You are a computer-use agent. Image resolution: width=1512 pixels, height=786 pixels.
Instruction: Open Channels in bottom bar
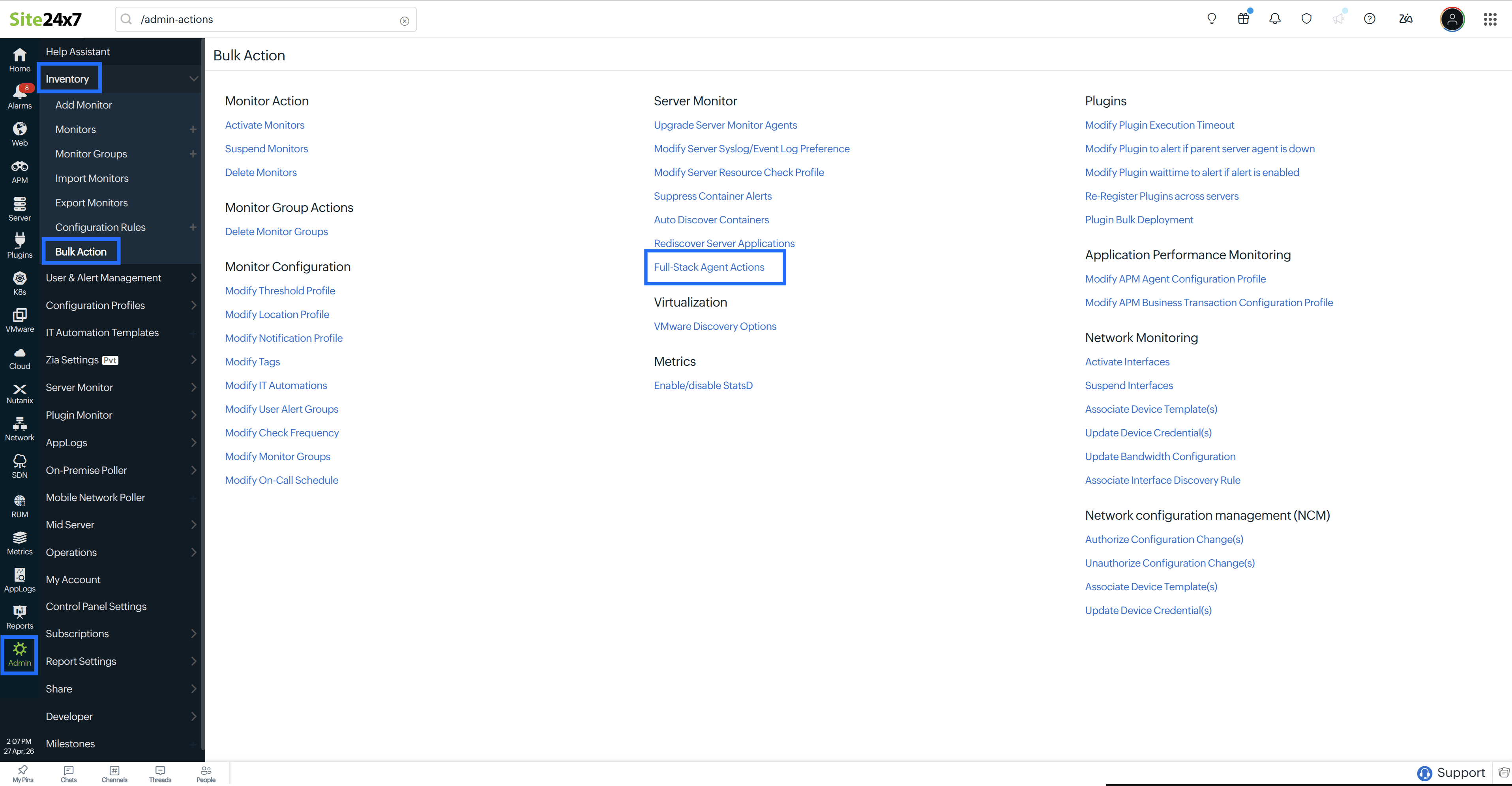tap(114, 774)
